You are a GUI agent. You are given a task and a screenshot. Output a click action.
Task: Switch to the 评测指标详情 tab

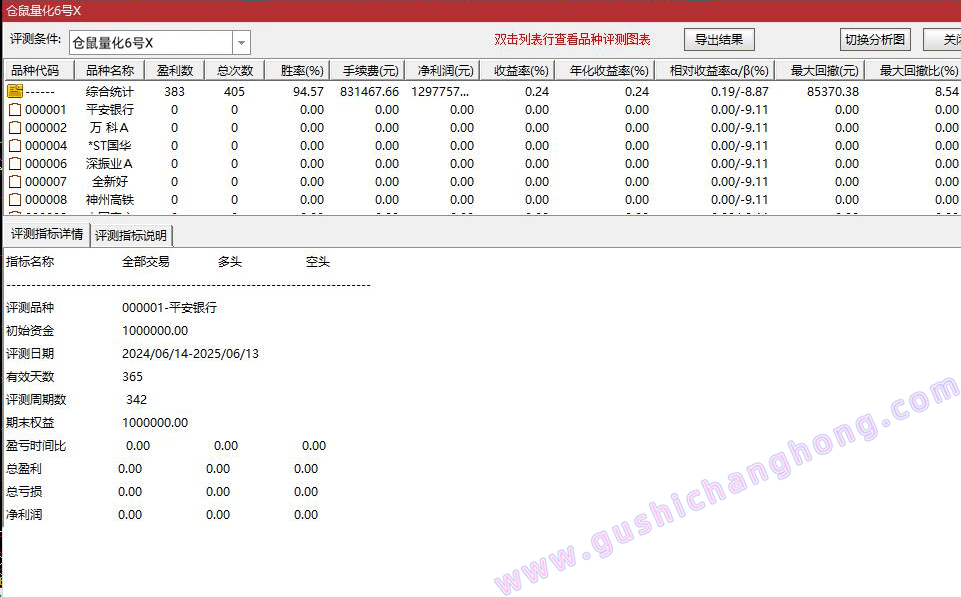[x=47, y=234]
